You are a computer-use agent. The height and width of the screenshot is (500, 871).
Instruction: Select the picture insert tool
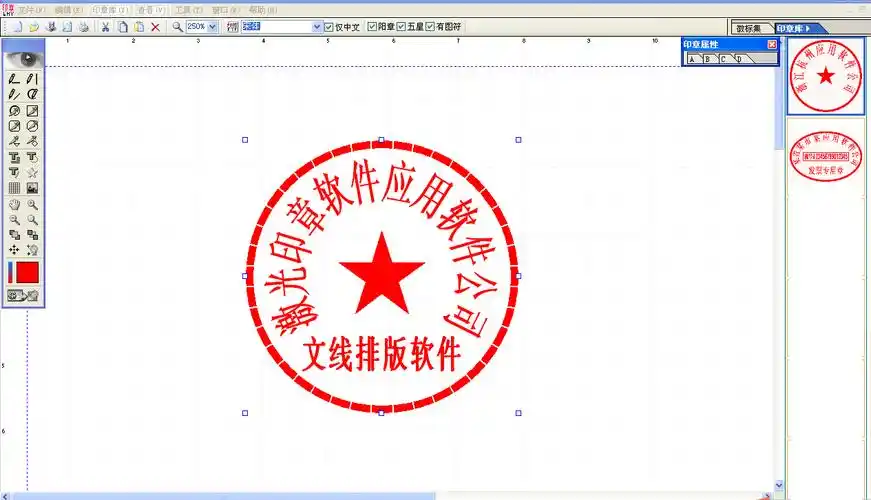[x=32, y=188]
